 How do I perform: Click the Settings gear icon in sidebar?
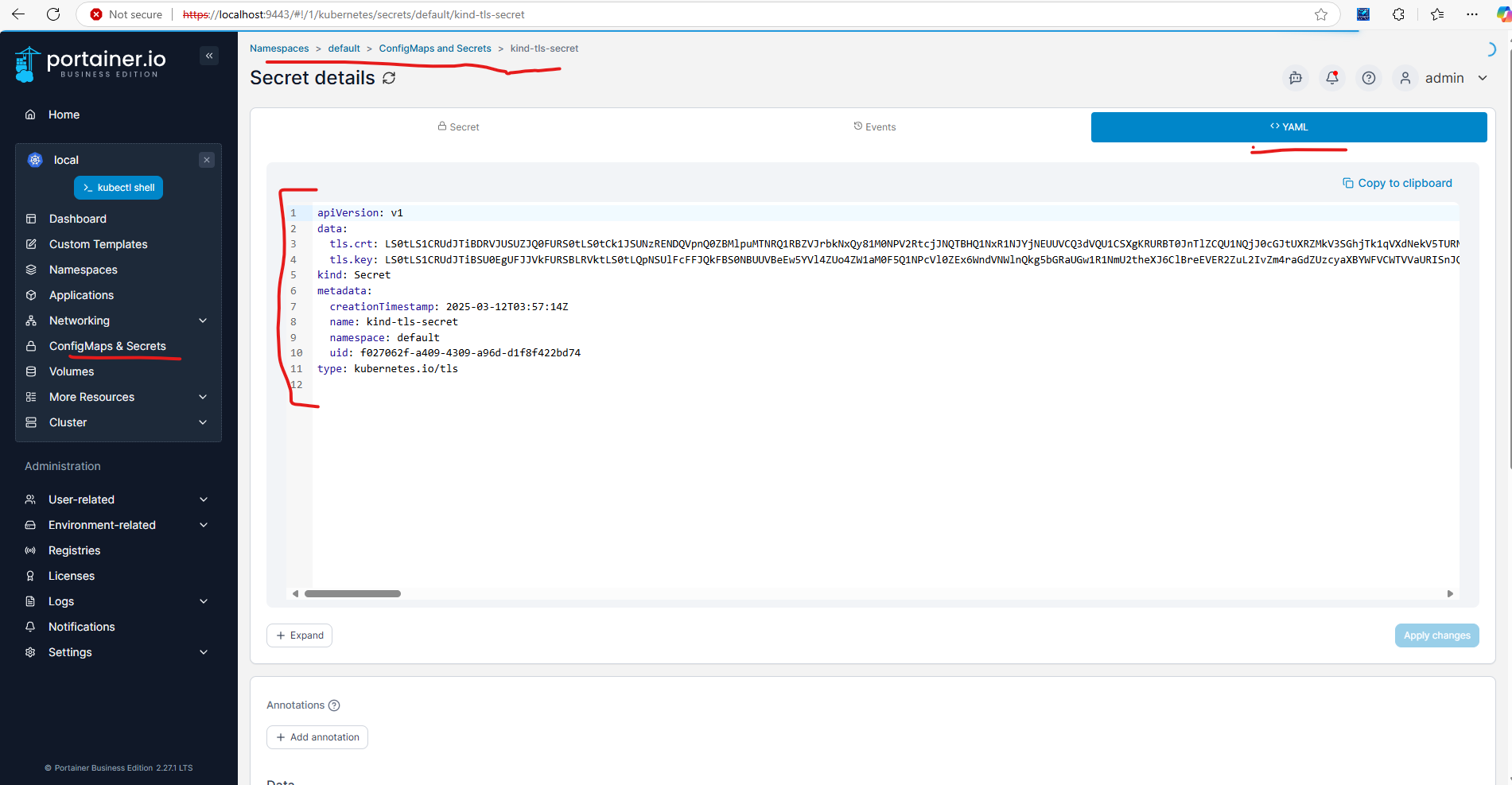(x=30, y=652)
